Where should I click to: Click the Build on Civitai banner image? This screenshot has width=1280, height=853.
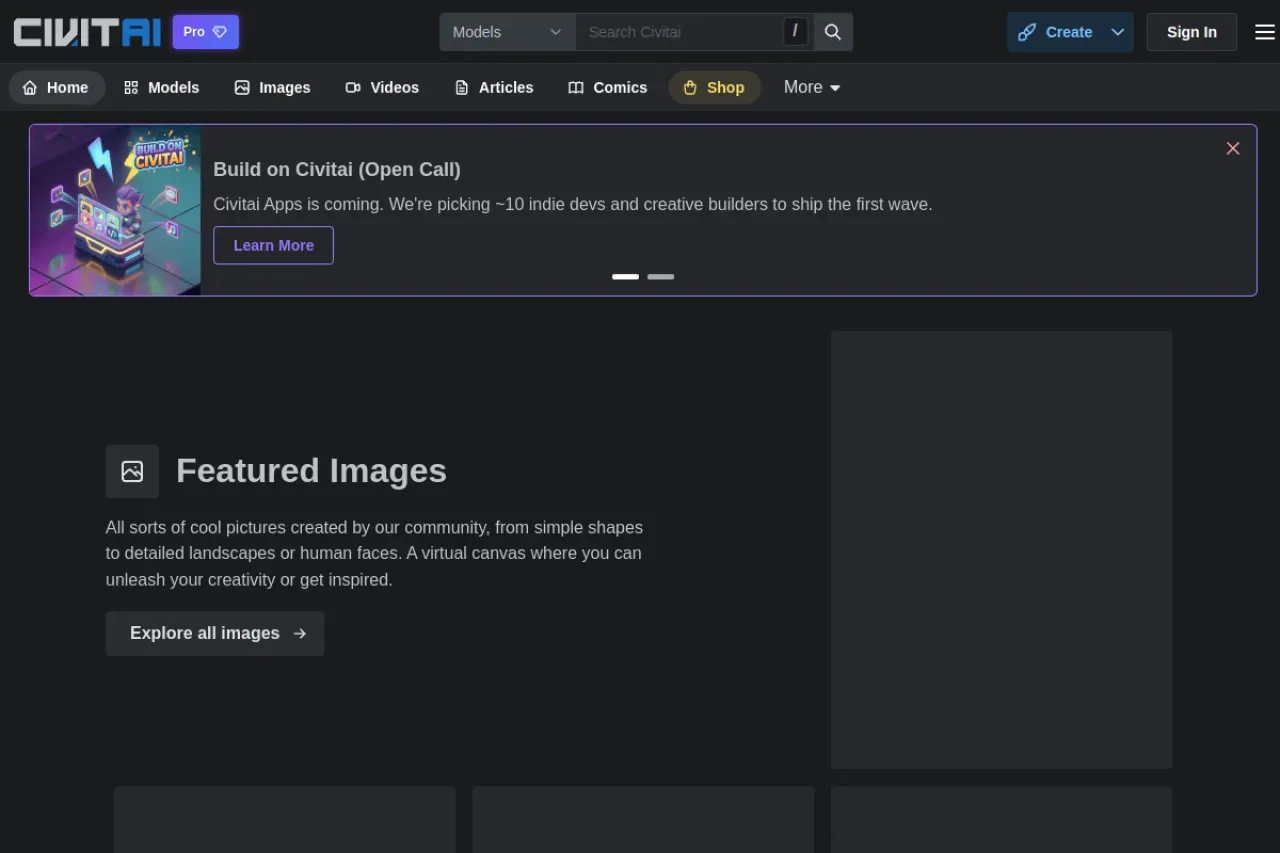click(116, 210)
